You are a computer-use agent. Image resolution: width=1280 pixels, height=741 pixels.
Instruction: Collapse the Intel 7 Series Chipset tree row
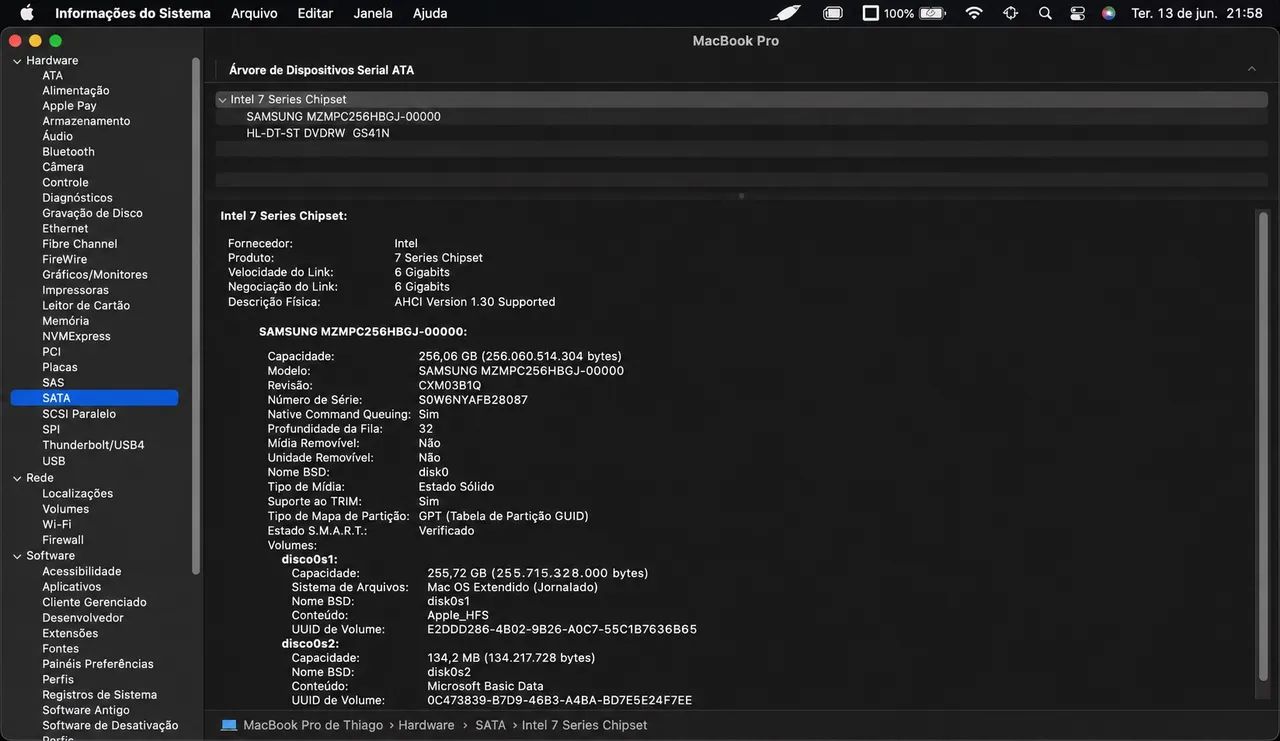[222, 100]
